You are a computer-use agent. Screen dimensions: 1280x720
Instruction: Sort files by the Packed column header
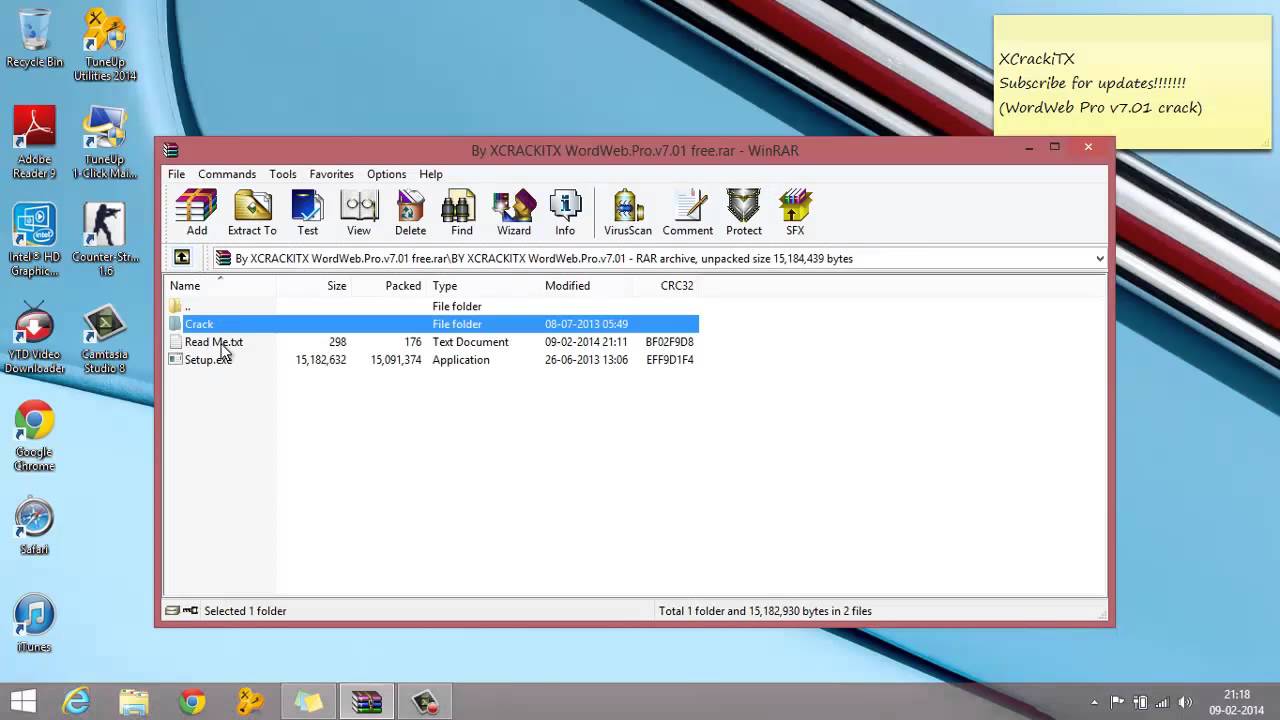click(390, 286)
